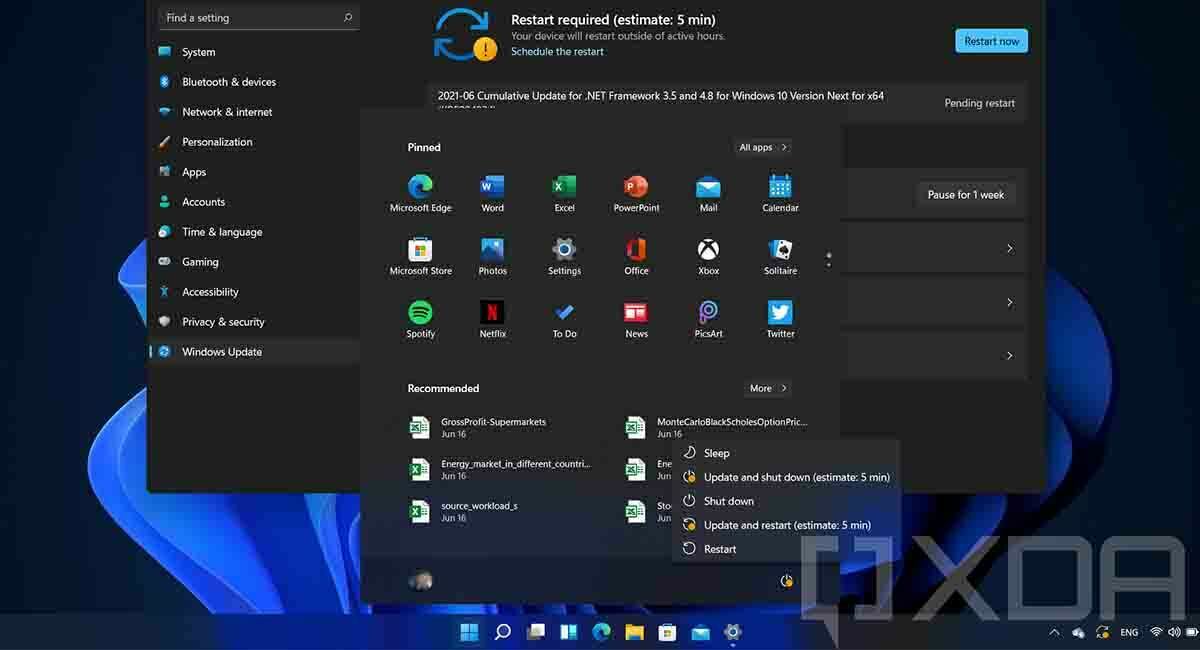
Task: Open Search from the taskbar
Action: point(503,632)
